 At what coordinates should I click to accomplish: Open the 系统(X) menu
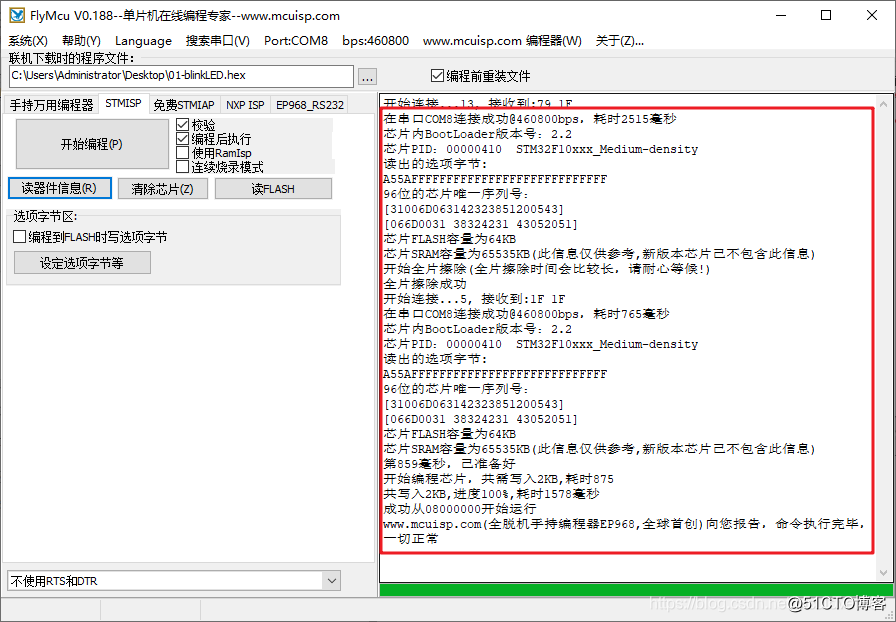click(28, 41)
